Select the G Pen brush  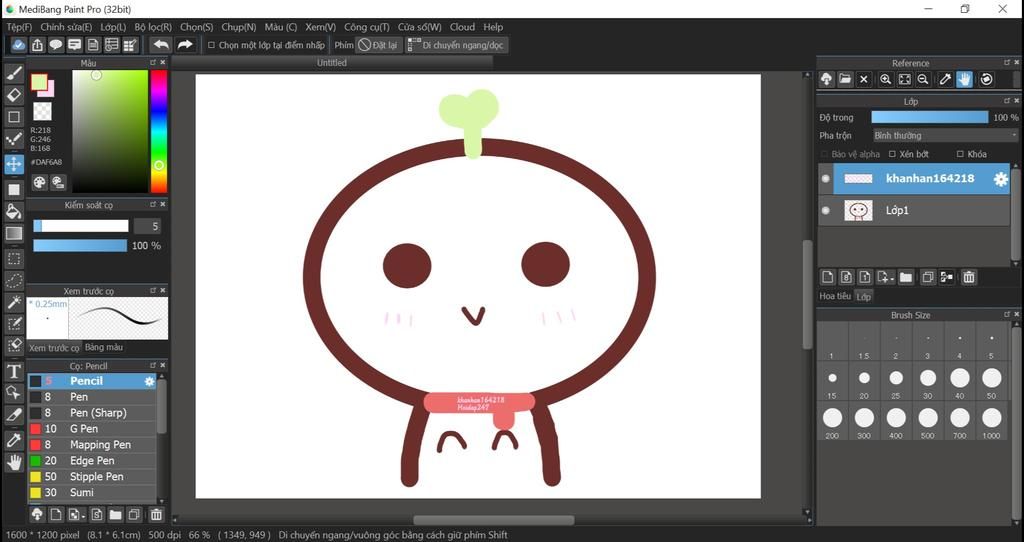[x=92, y=429]
